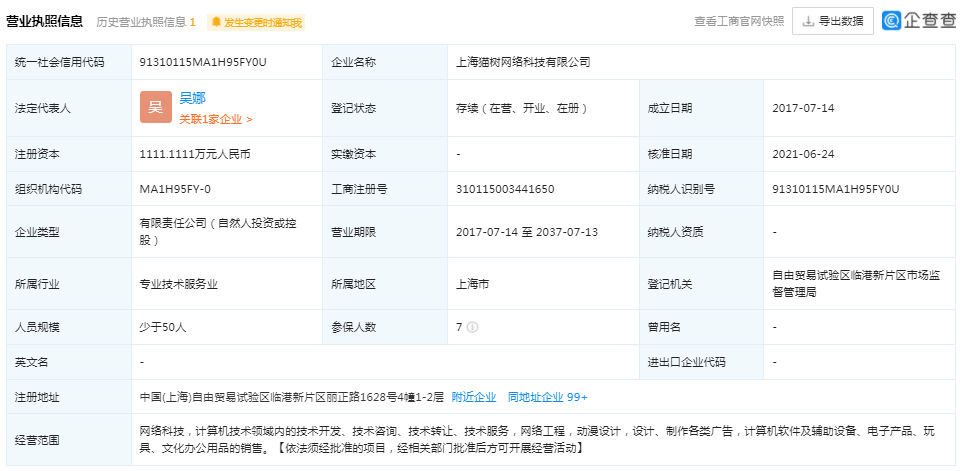The image size is (967, 471).
Task: Select taxpayer ID value under 纳税人识别号
Action: click(836, 189)
